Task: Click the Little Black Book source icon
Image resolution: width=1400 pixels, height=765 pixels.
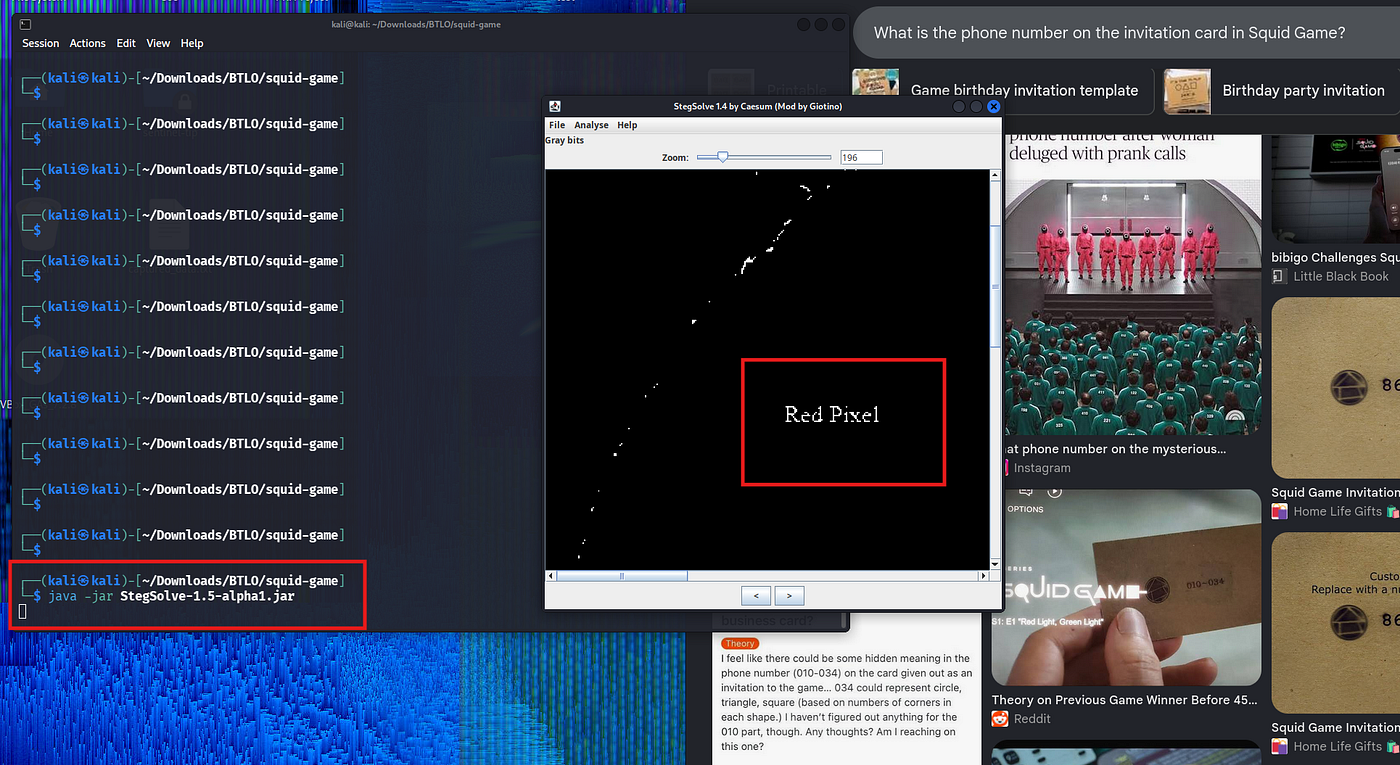Action: click(x=1279, y=276)
